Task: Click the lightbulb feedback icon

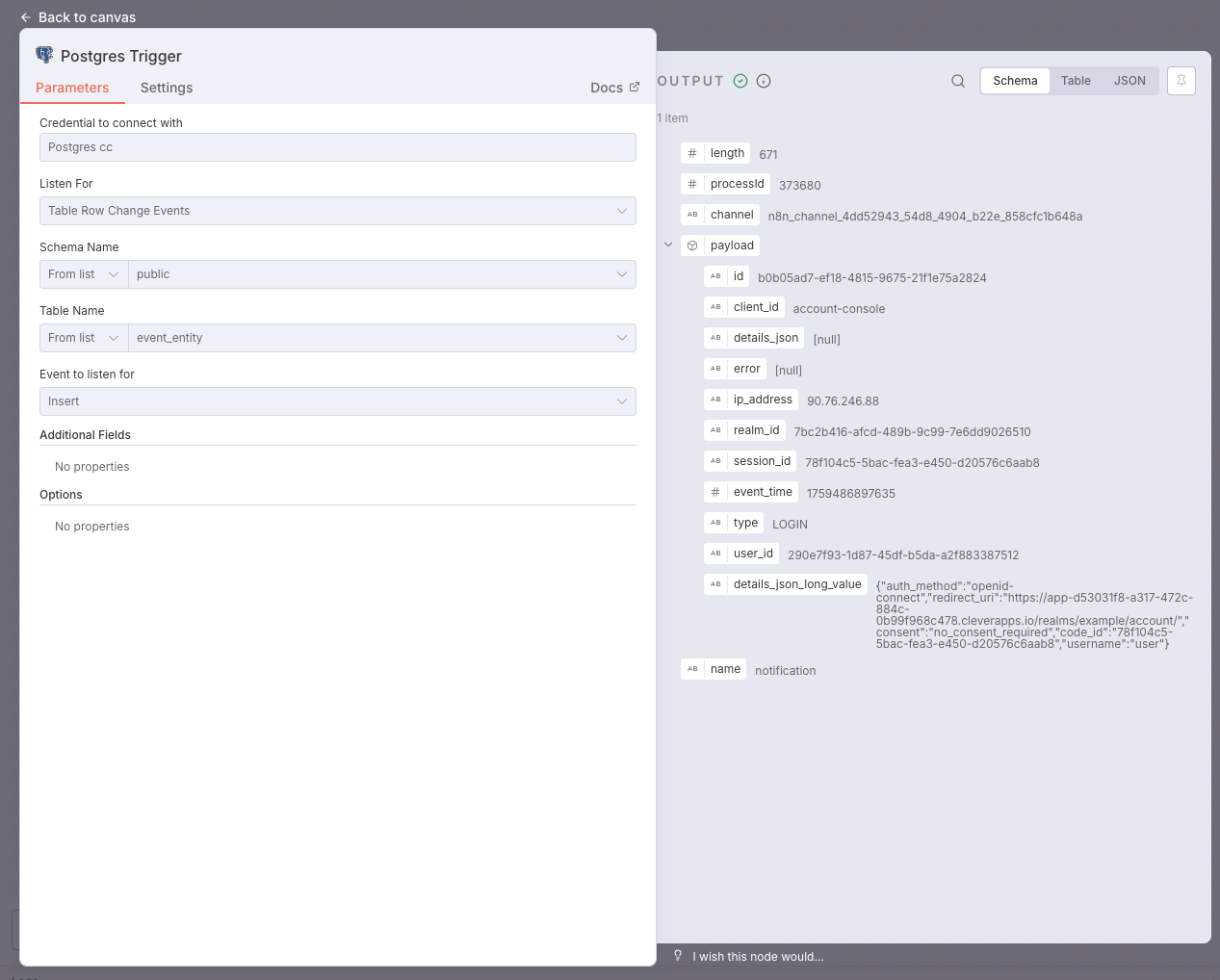Action: pyautogui.click(x=678, y=956)
